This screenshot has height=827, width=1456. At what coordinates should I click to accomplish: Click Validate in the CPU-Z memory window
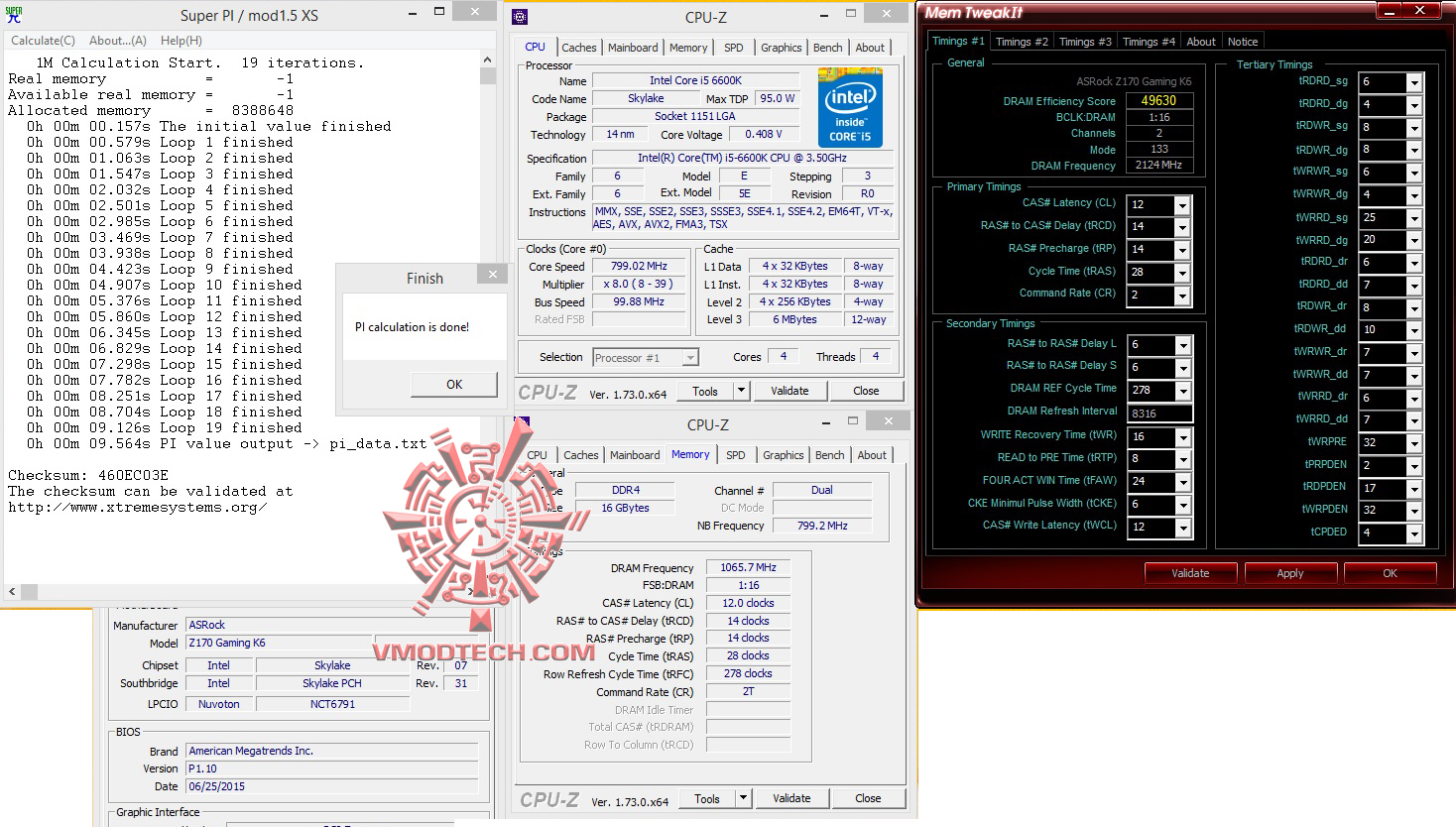(791, 798)
